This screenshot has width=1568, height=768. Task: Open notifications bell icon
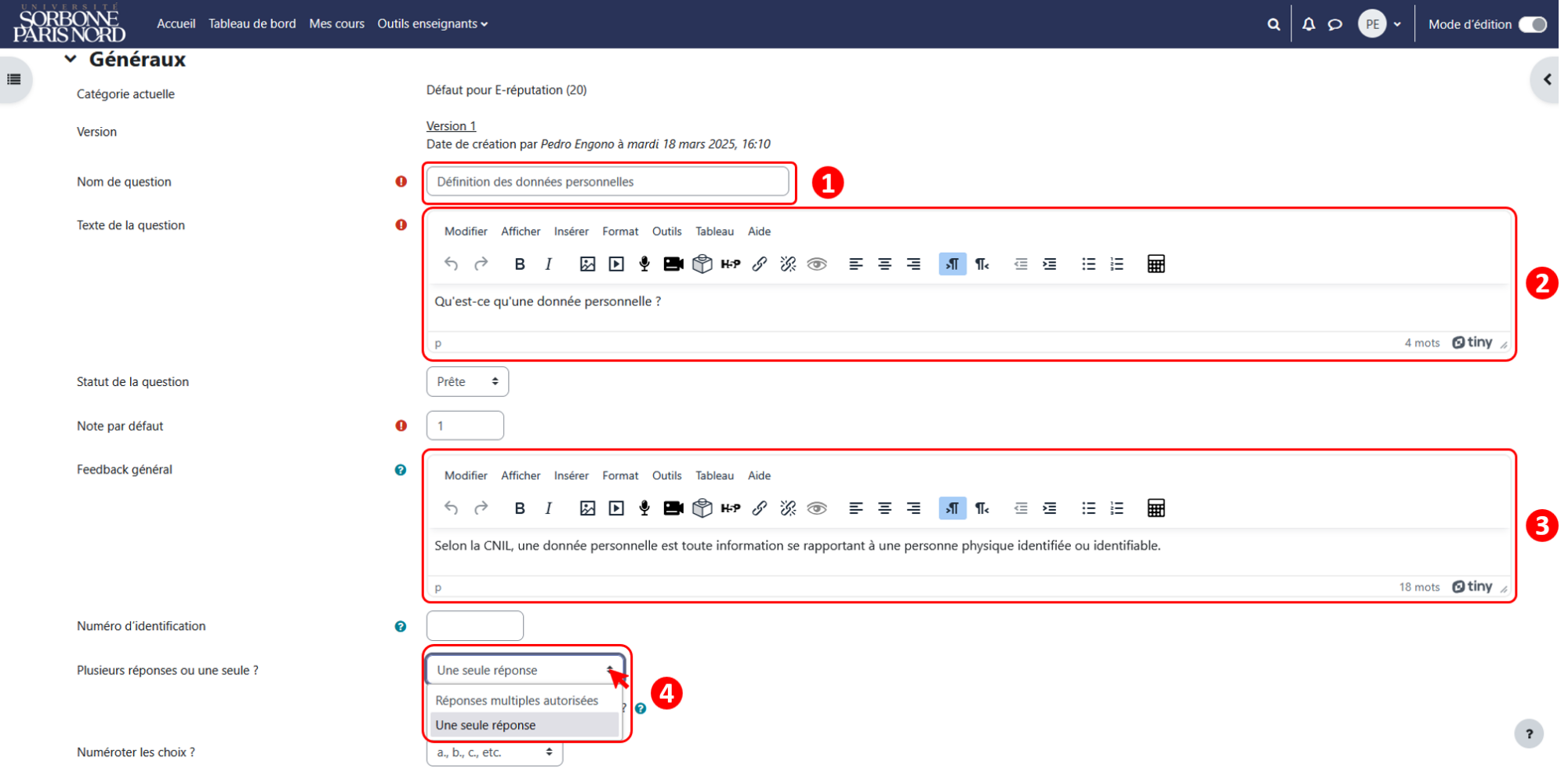[1308, 24]
